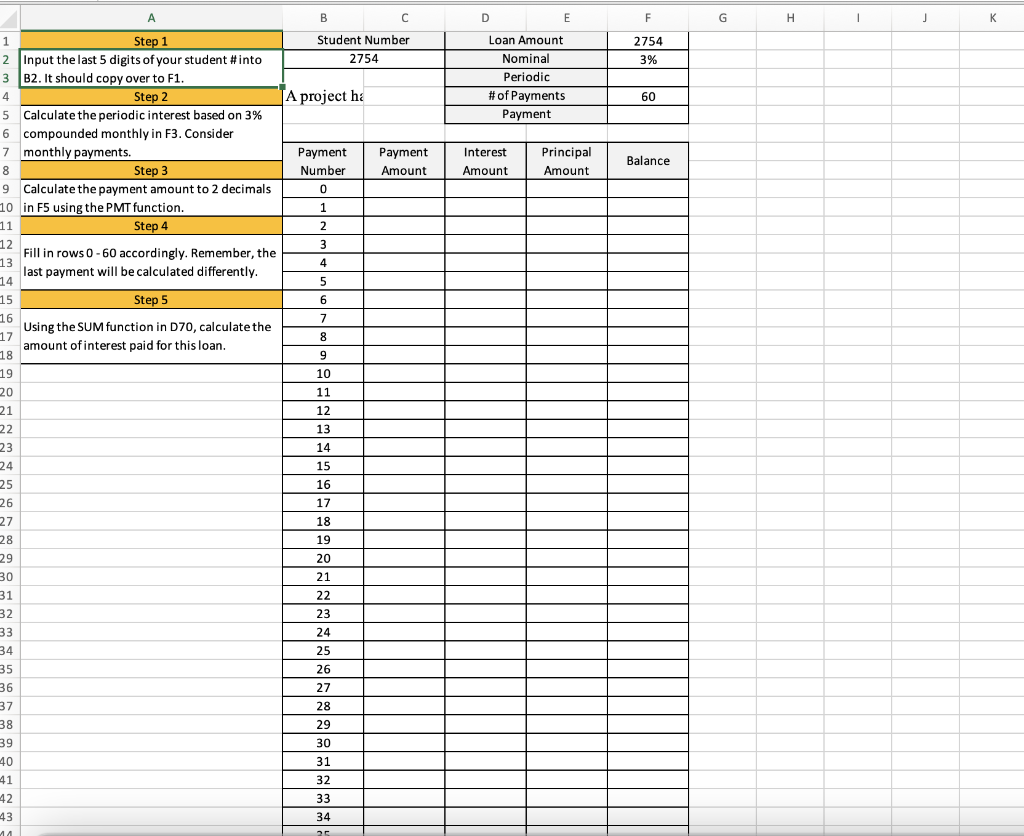Click Payment Amount cell for payment 1

coord(404,207)
